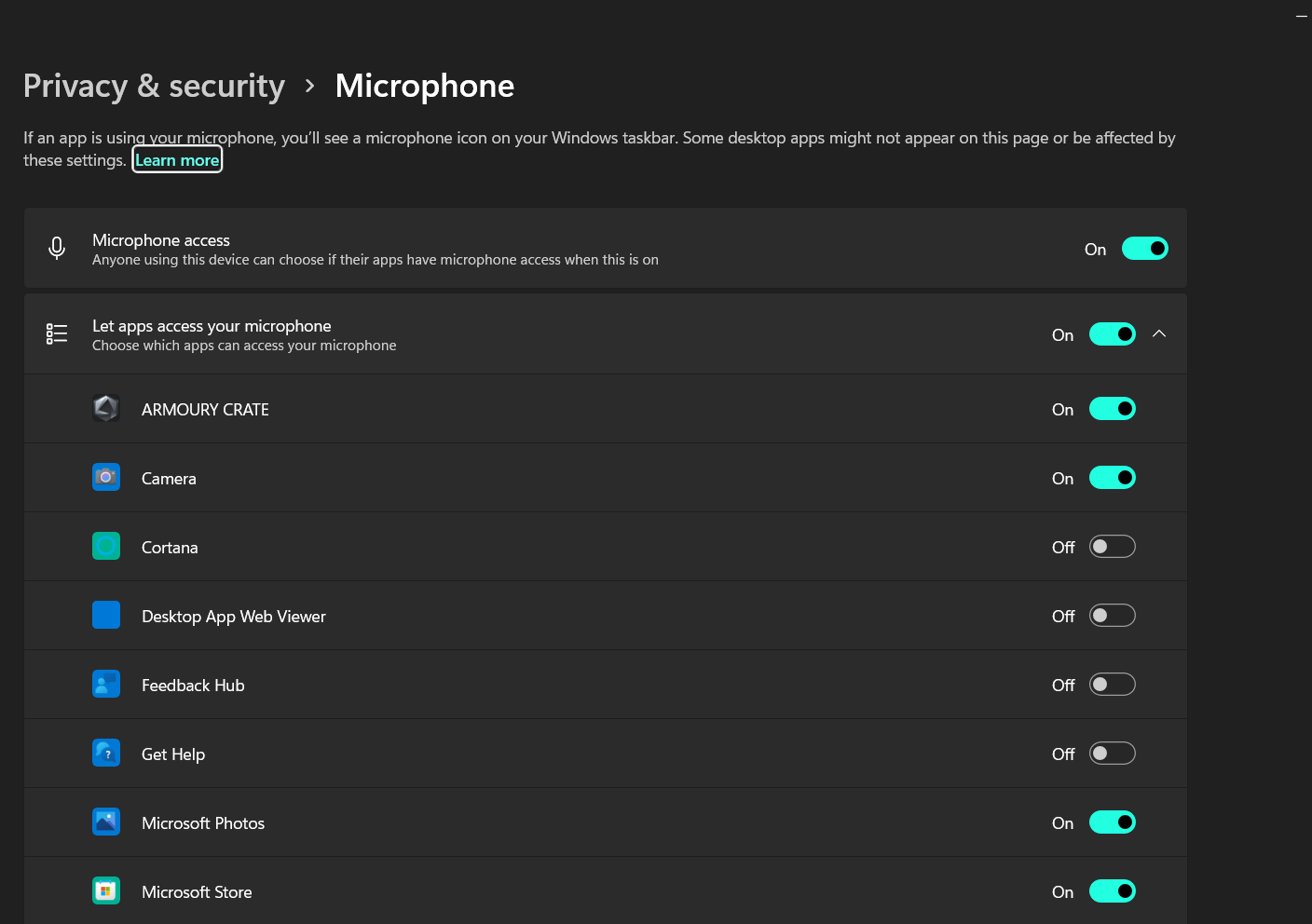This screenshot has width=1312, height=924.
Task: Click the 'Off' label in Cortana row
Action: [1063, 548]
